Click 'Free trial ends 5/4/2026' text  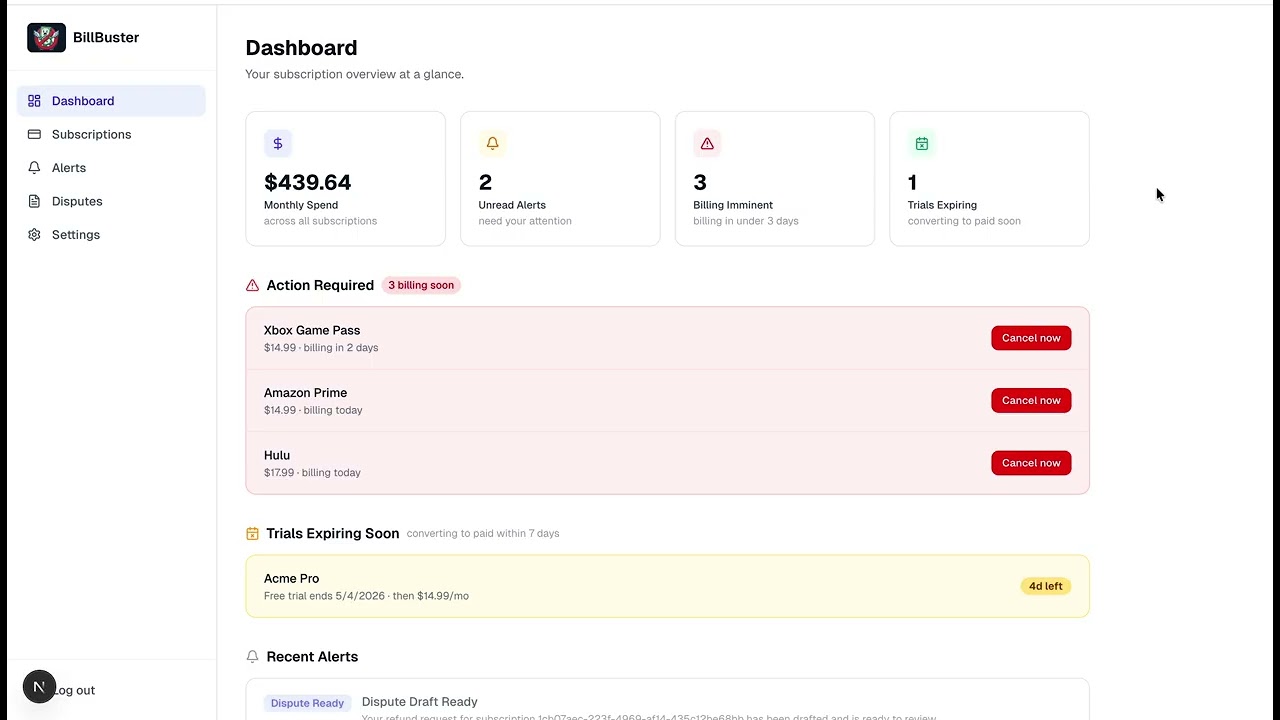coord(325,596)
